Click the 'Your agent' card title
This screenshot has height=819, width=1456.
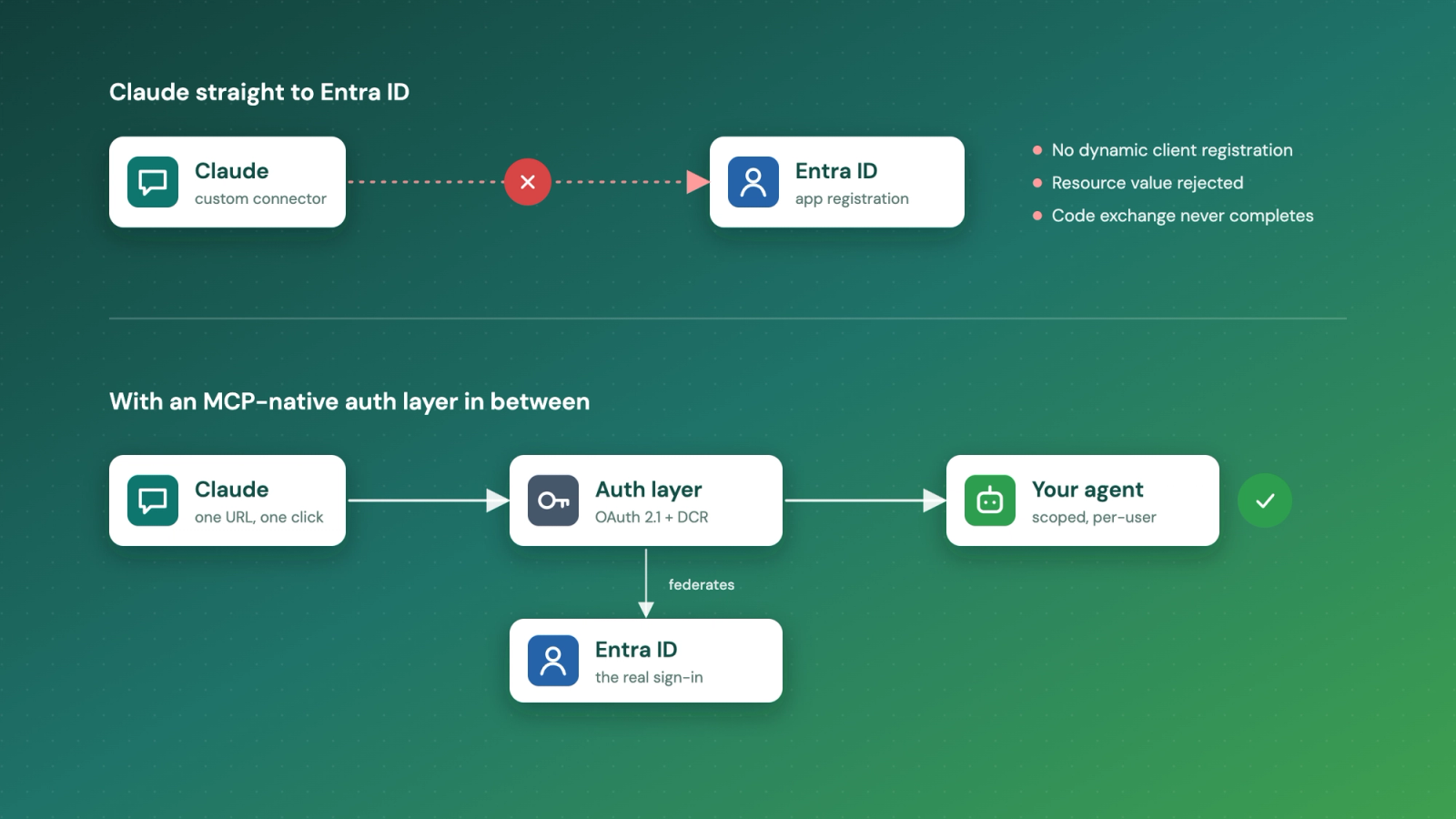tap(1087, 490)
